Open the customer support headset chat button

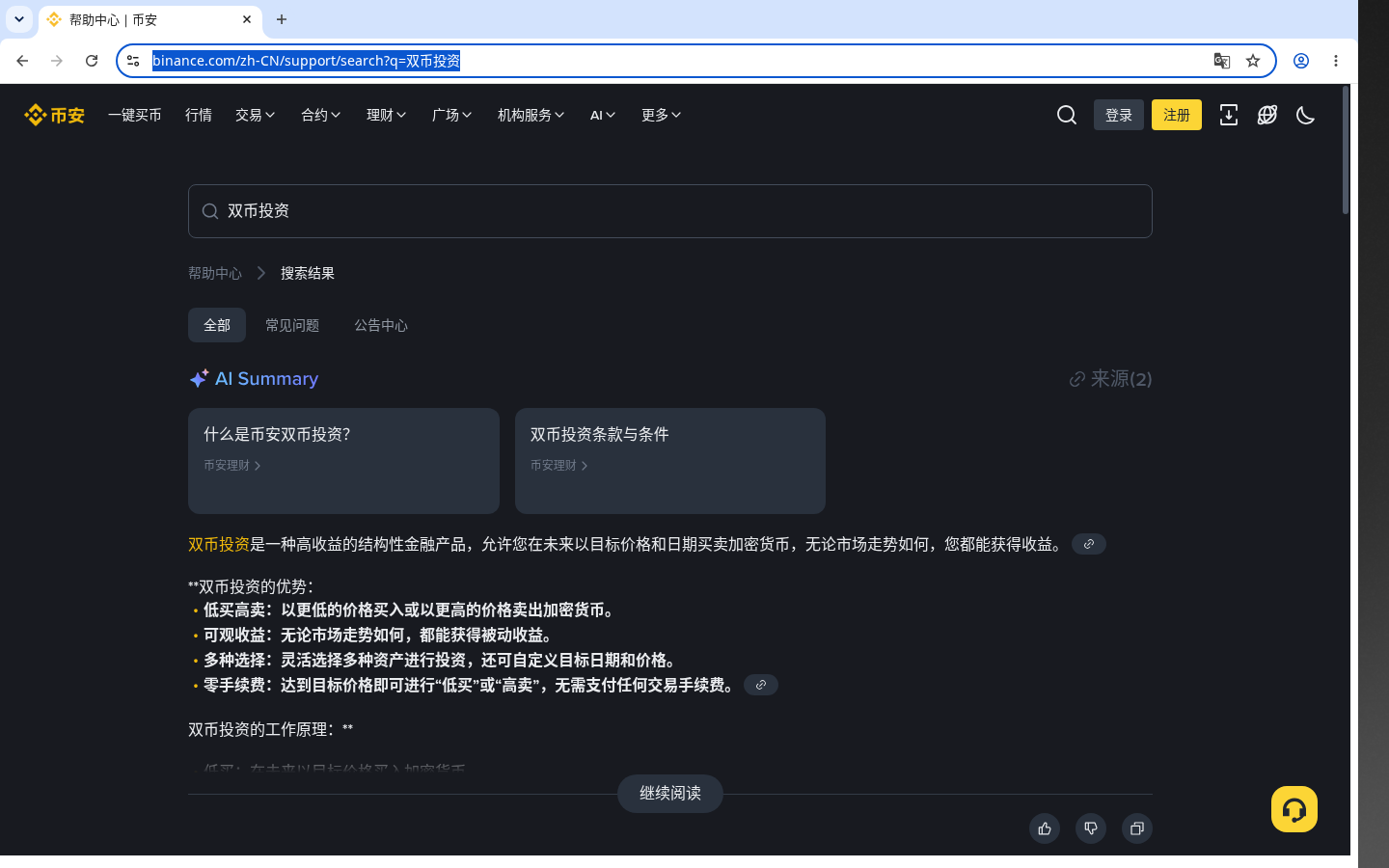coord(1294,809)
